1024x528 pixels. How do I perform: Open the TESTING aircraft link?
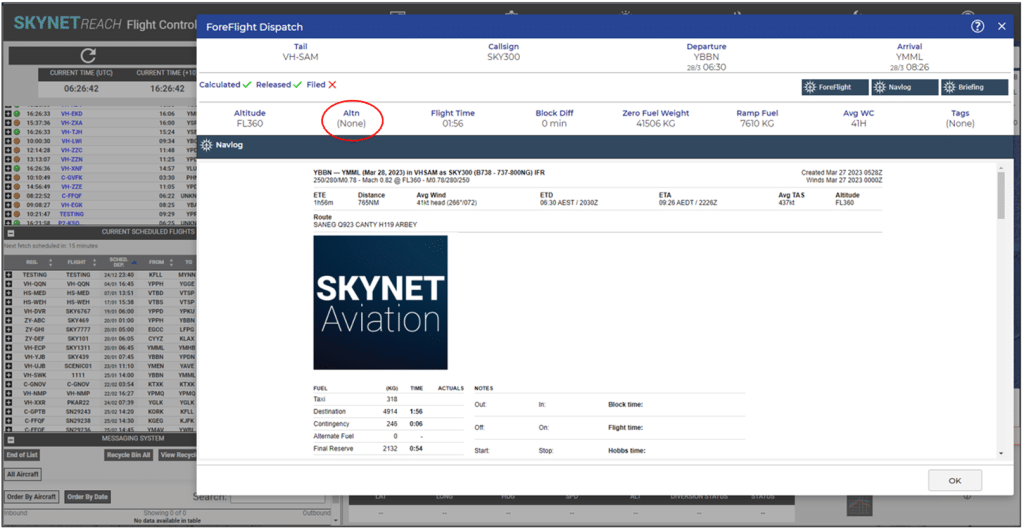(x=71, y=214)
